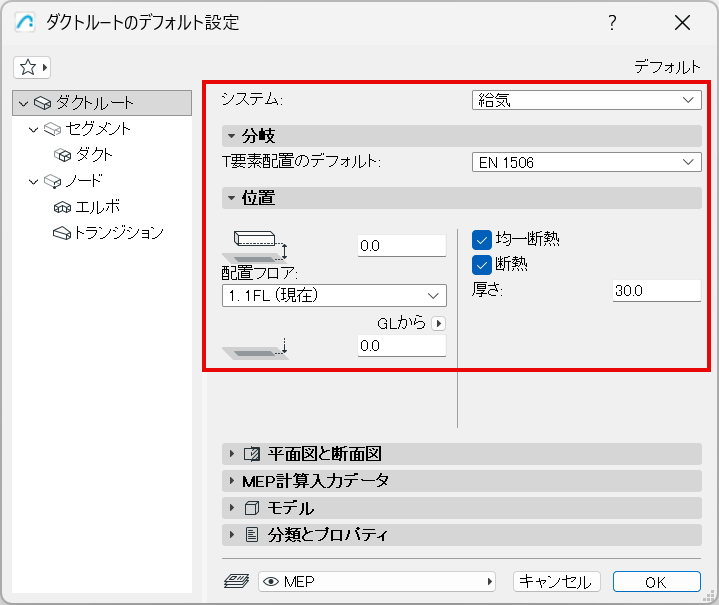The image size is (719, 605).
Task: Open the システム dropdown showing 給気
Action: tap(586, 100)
